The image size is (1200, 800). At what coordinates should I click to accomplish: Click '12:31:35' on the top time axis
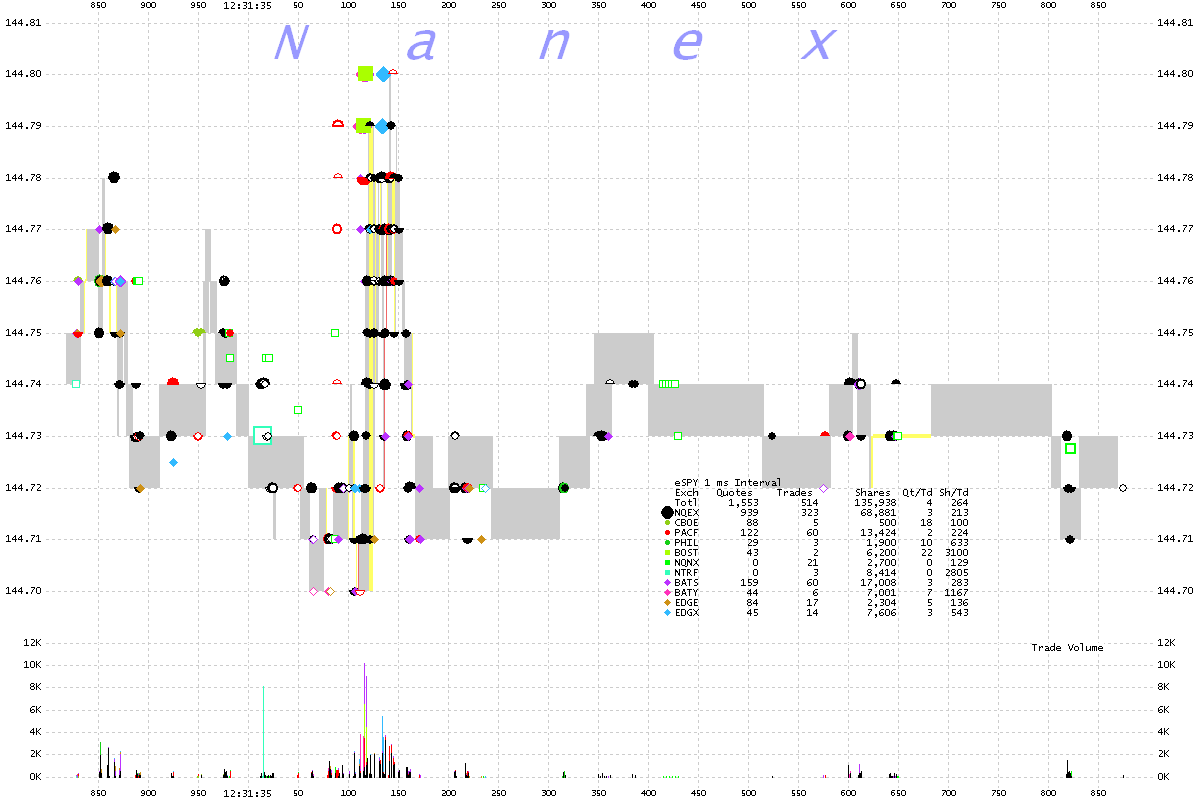(248, 6)
